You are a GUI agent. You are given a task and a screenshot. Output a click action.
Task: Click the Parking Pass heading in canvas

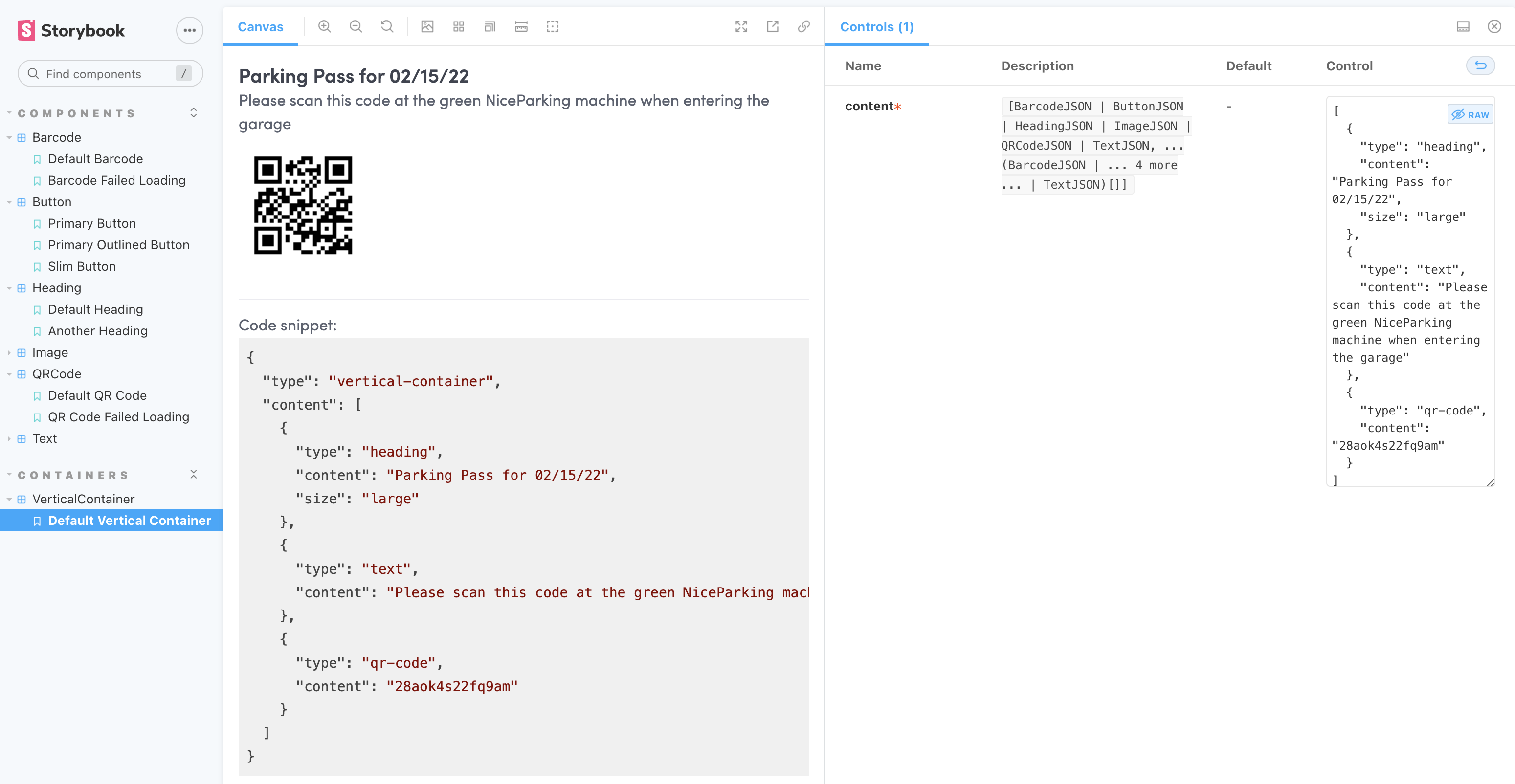click(x=354, y=76)
